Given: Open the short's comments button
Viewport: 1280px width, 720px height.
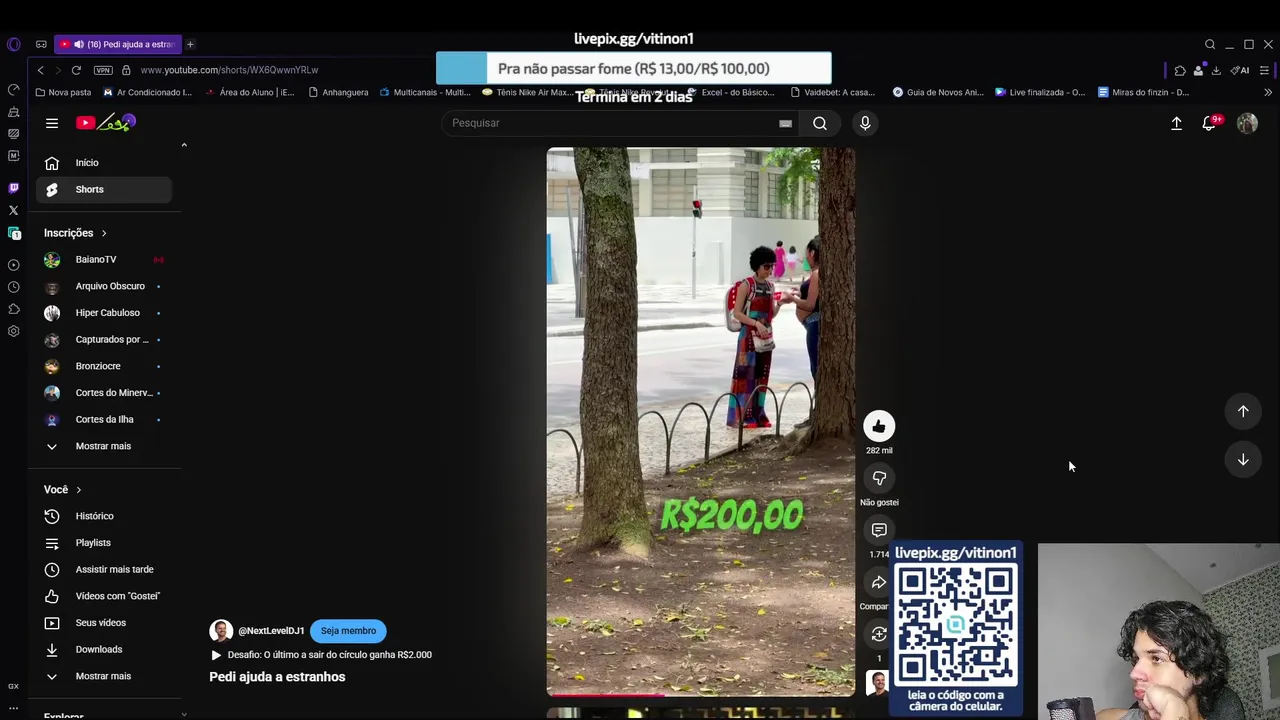Looking at the screenshot, I should click(x=879, y=530).
